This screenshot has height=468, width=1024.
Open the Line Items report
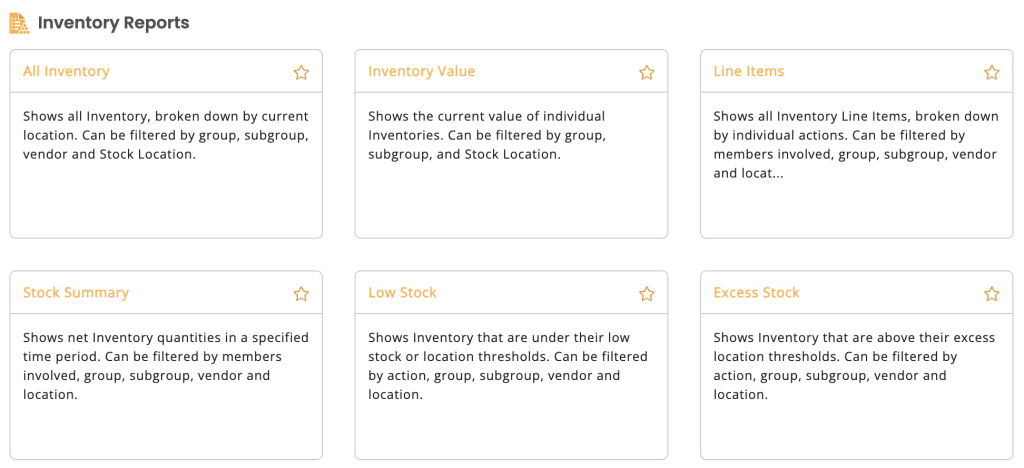click(748, 71)
